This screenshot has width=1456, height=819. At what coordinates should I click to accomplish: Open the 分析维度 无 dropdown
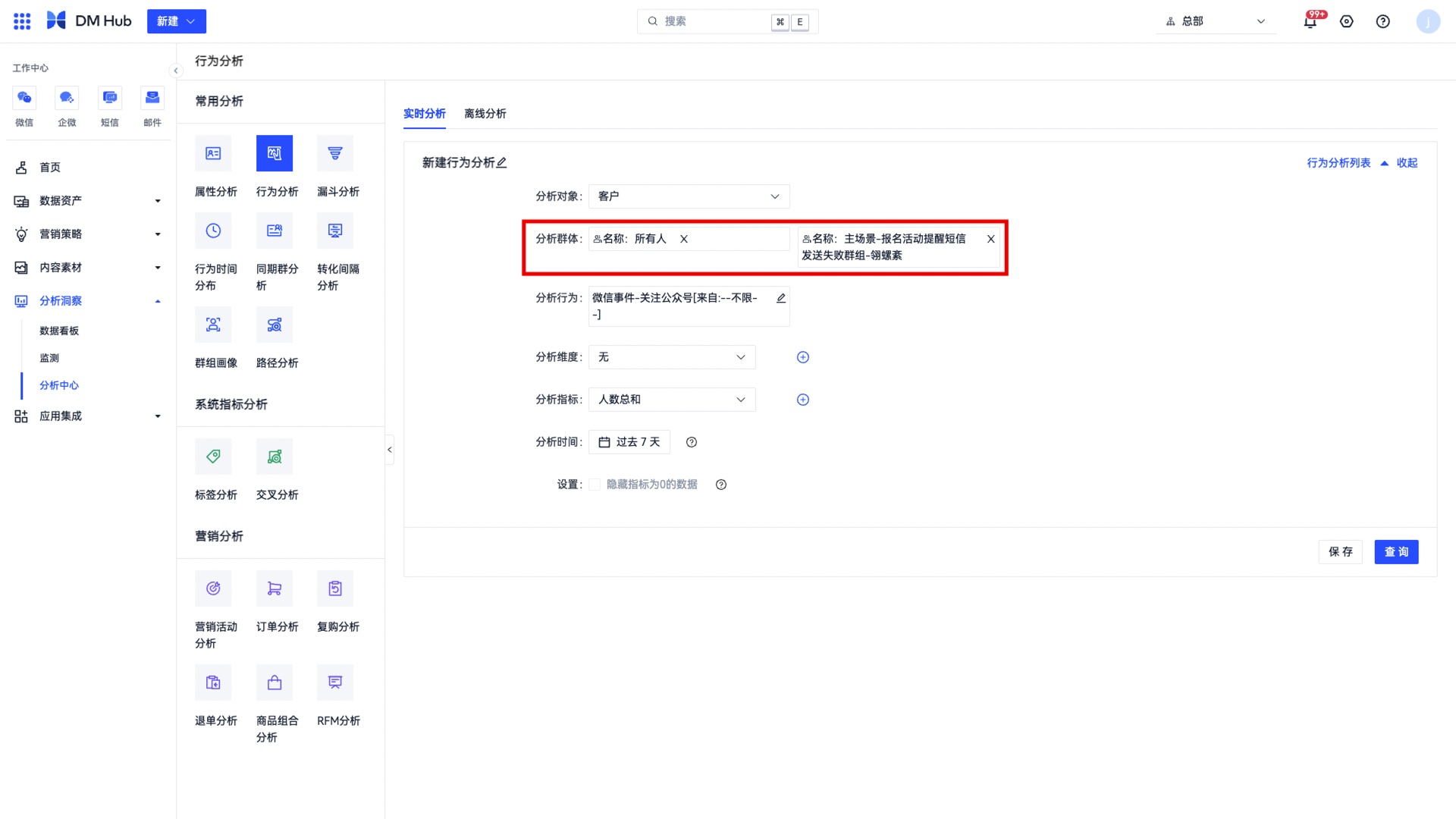[672, 357]
